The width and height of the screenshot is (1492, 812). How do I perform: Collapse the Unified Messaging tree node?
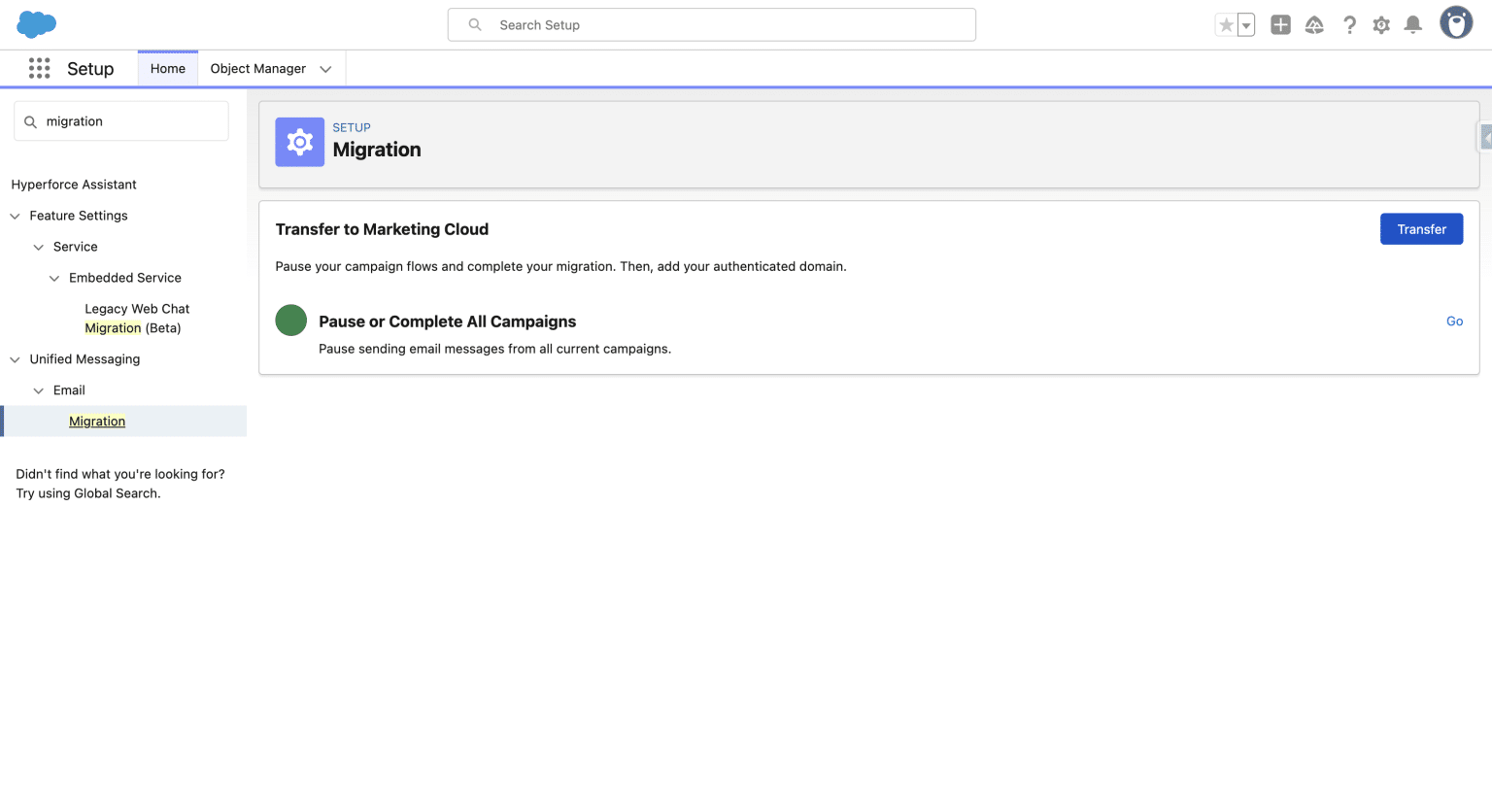[15, 359]
